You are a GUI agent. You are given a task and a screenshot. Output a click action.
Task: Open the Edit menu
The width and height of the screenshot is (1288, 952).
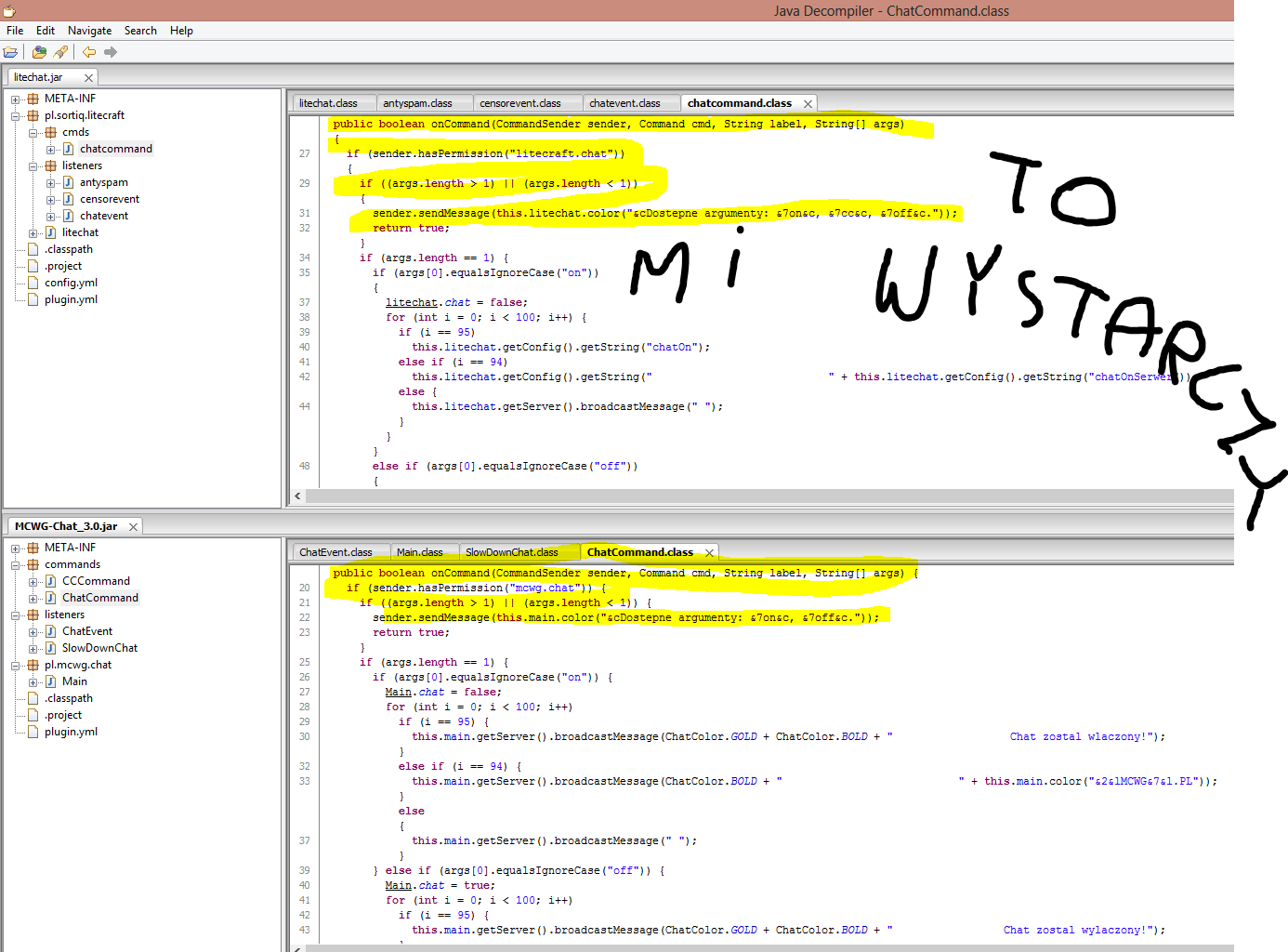46,31
